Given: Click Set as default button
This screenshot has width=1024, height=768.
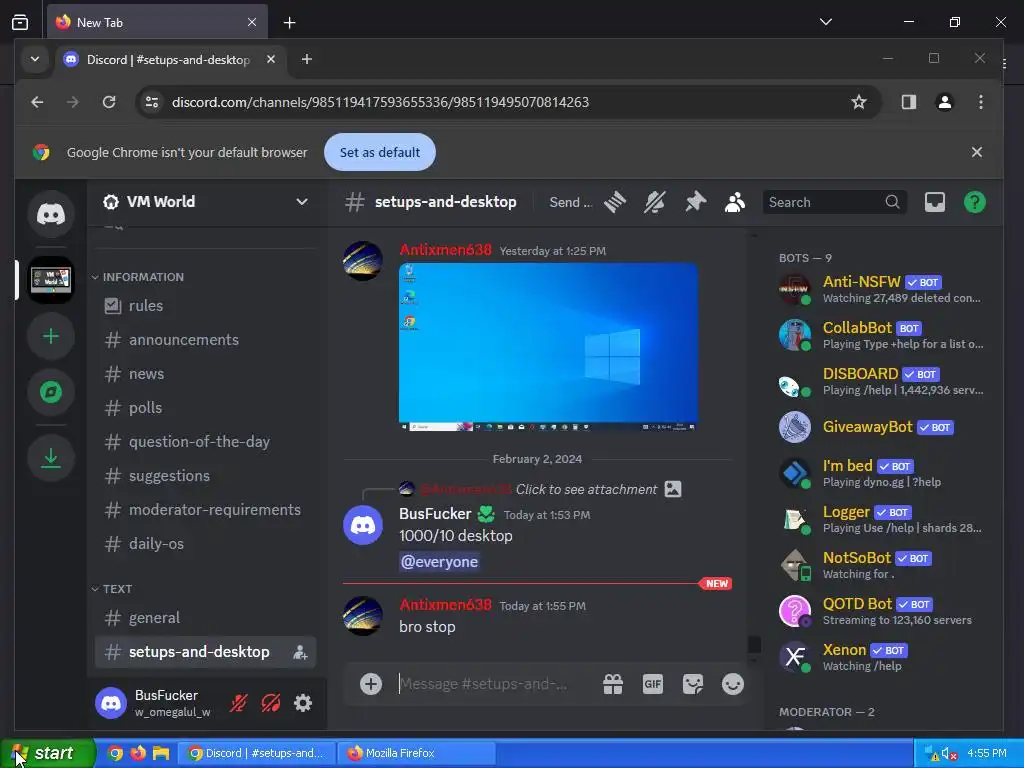Looking at the screenshot, I should tap(379, 152).
